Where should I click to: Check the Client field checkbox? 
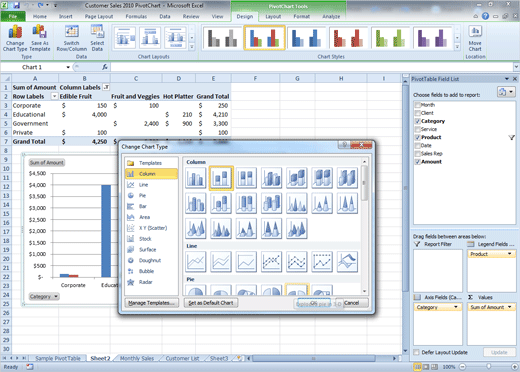pos(417,113)
